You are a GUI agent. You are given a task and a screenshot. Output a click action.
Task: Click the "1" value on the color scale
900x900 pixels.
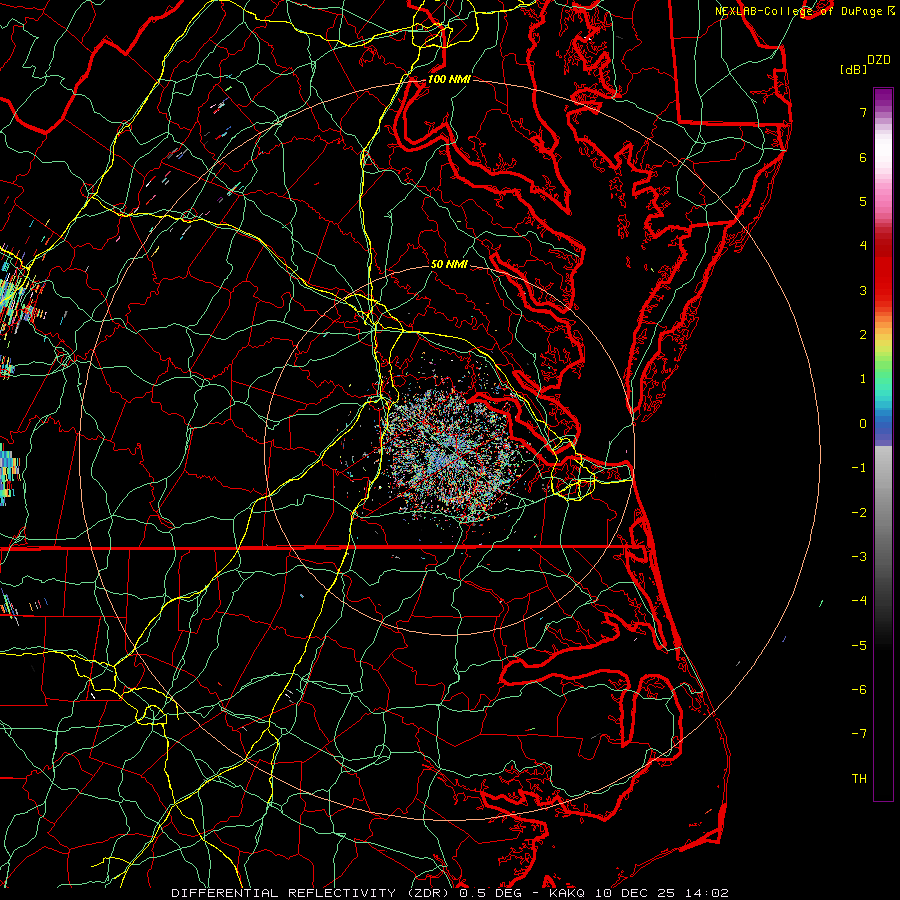(x=863, y=379)
